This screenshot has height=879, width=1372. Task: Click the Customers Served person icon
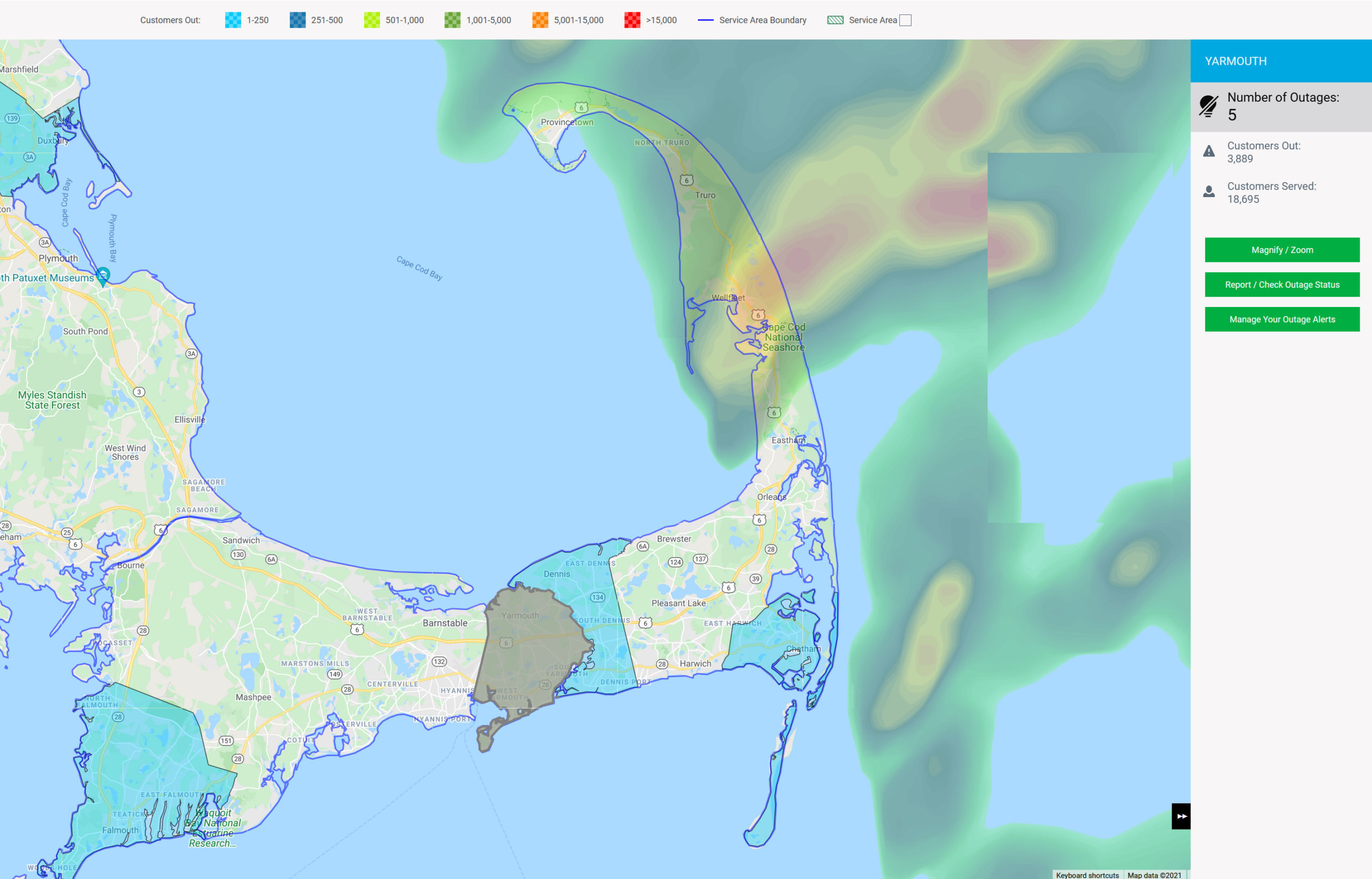(x=1209, y=192)
